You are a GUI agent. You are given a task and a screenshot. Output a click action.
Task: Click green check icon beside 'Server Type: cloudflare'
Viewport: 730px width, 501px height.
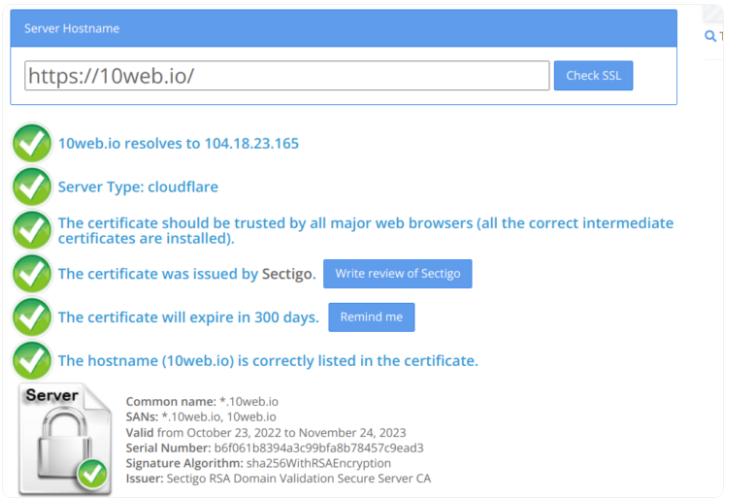[x=32, y=187]
